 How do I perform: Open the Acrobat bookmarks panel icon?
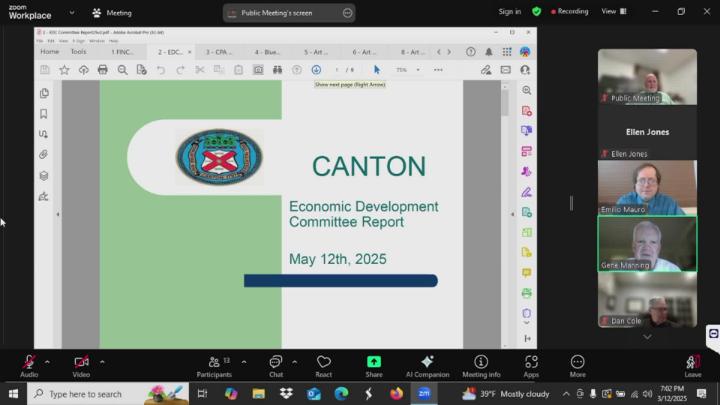click(44, 114)
